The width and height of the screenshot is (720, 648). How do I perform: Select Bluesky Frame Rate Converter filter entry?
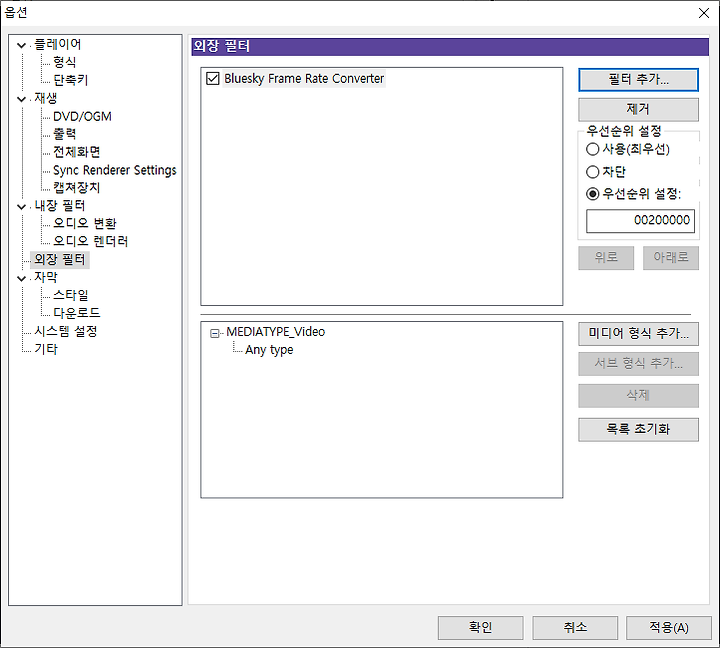(304, 79)
